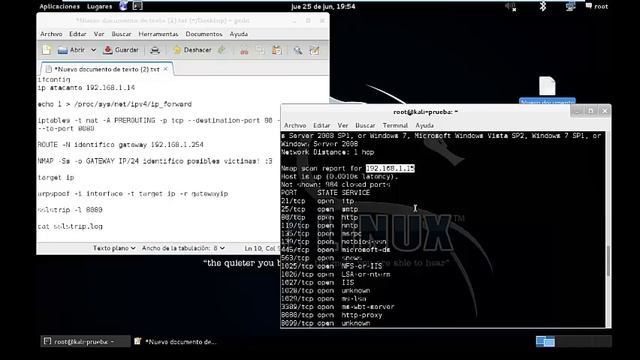The height and width of the screenshot is (360, 640).
Task: Click 'ROUTE -N identifico gateway' line
Action: tap(120, 144)
